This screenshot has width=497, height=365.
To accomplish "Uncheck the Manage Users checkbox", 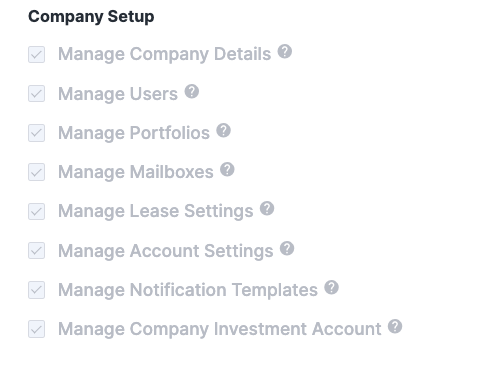I will click(x=36, y=94).
